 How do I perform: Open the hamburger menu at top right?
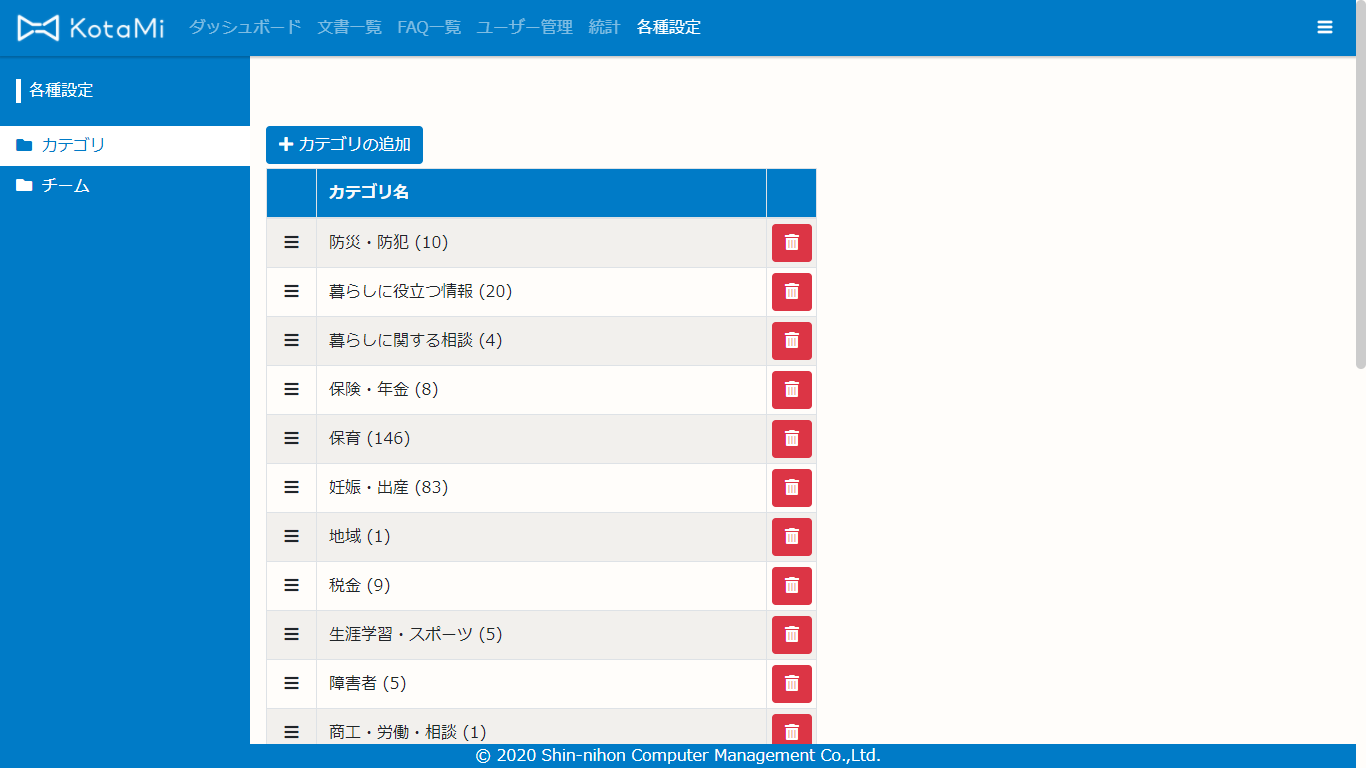click(x=1325, y=28)
